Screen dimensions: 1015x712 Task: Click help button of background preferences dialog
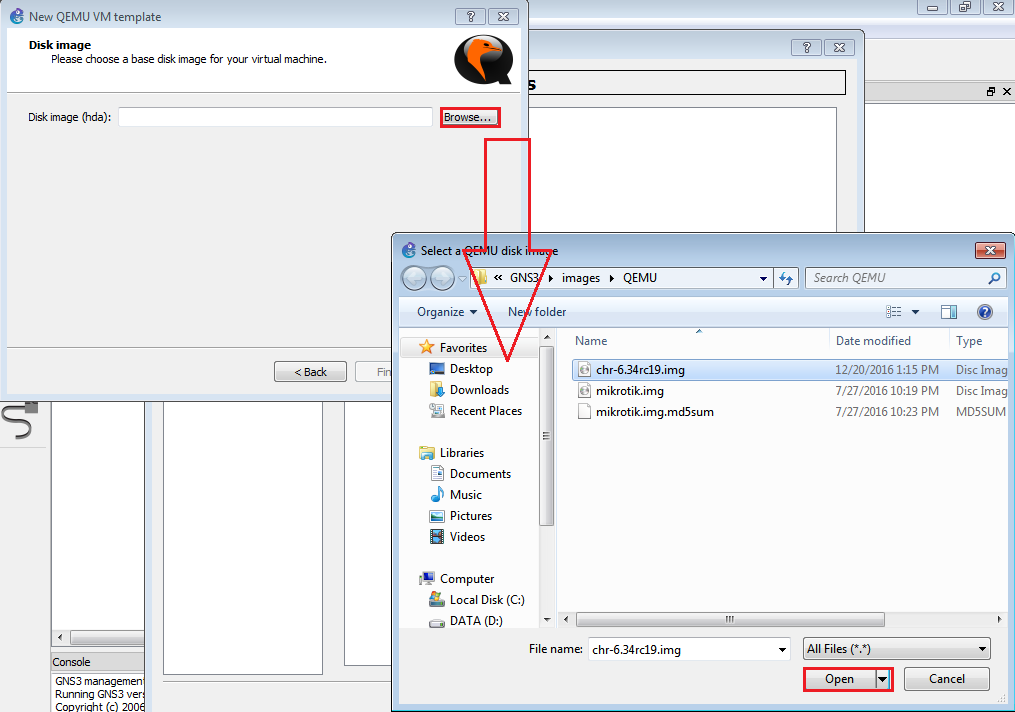(807, 47)
